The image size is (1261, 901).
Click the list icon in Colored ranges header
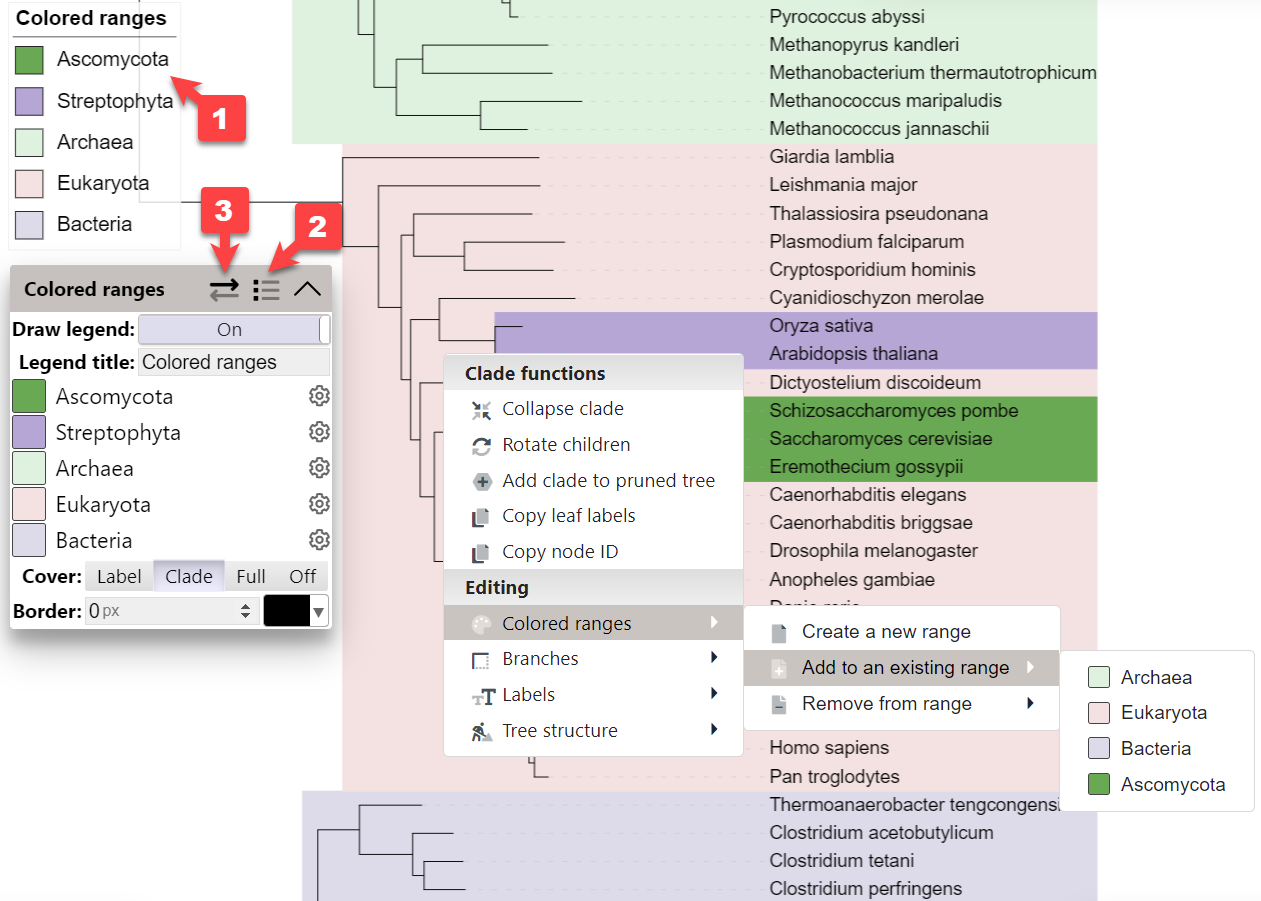click(266, 290)
